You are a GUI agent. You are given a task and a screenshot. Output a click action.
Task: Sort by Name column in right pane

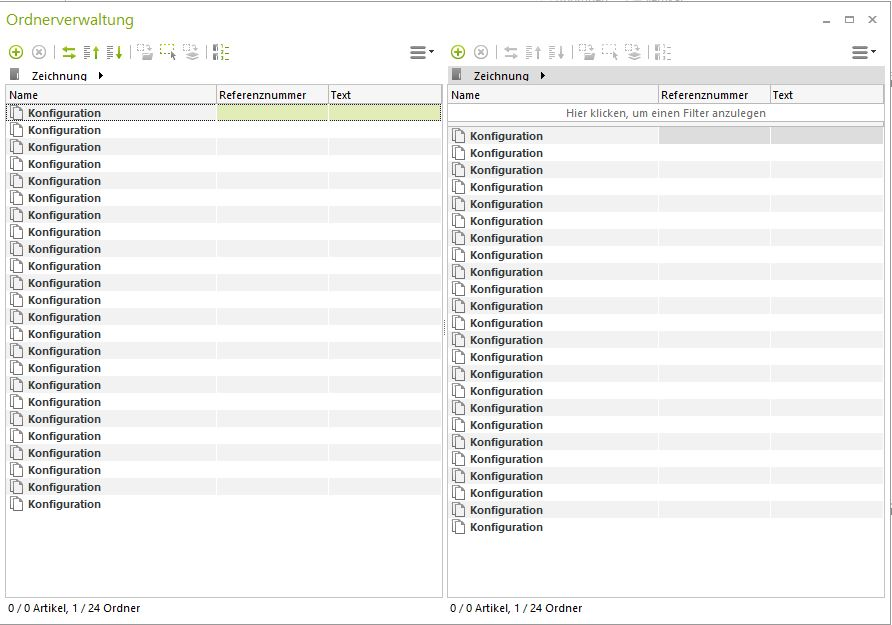pyautogui.click(x=553, y=95)
